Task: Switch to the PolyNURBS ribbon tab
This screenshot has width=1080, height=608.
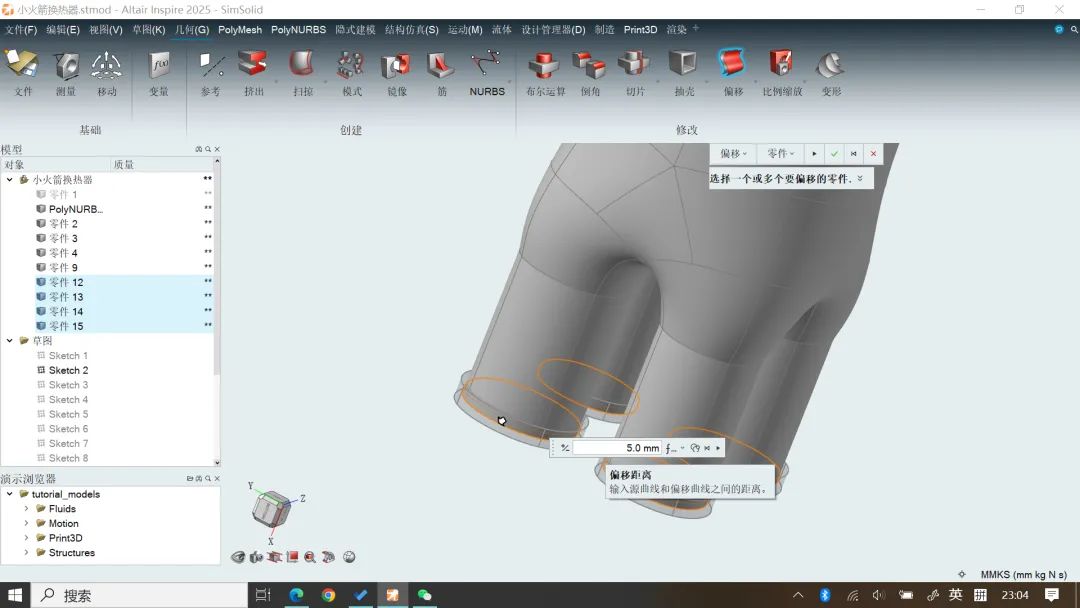Action: [x=298, y=30]
